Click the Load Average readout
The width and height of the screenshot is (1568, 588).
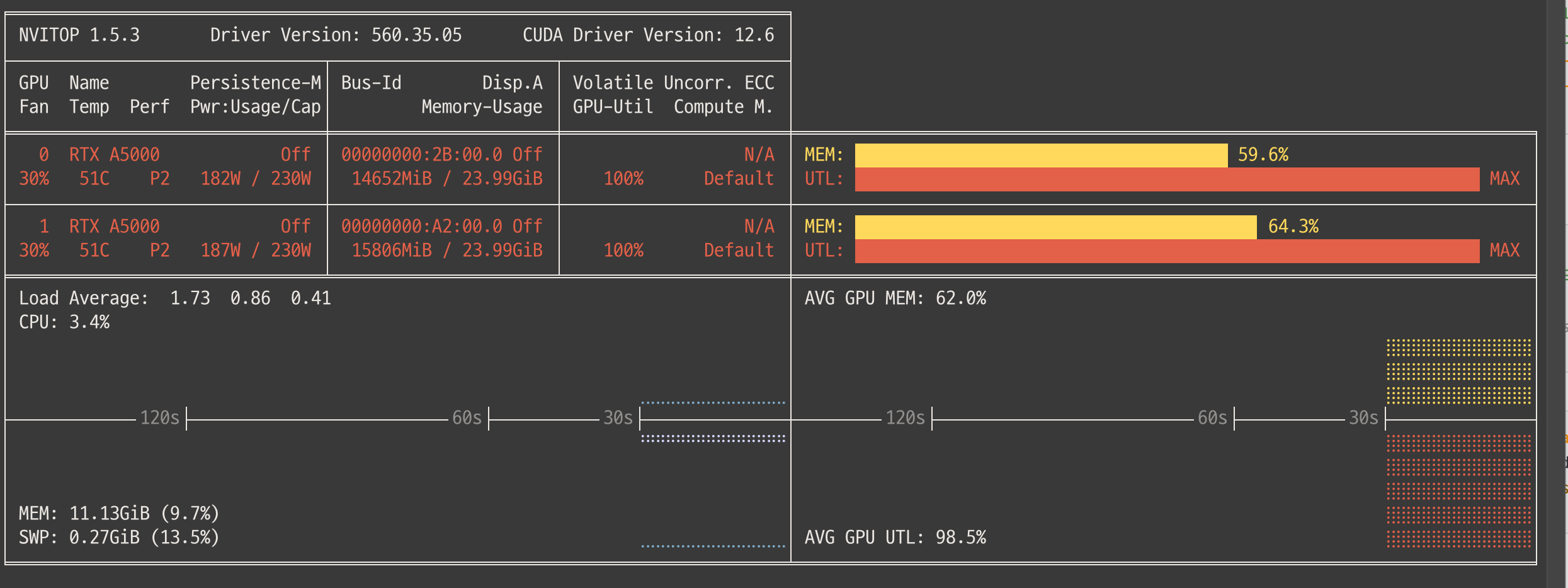[174, 298]
